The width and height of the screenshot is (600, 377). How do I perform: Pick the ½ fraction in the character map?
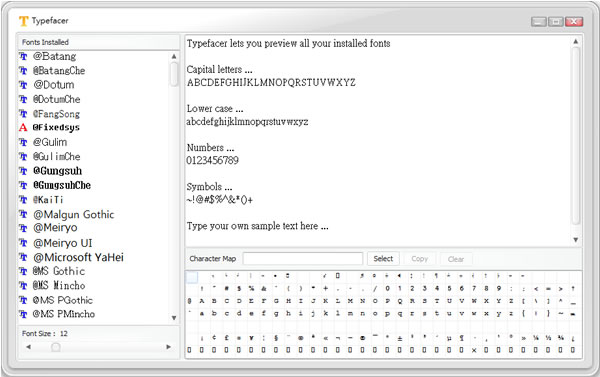click(x=548, y=338)
